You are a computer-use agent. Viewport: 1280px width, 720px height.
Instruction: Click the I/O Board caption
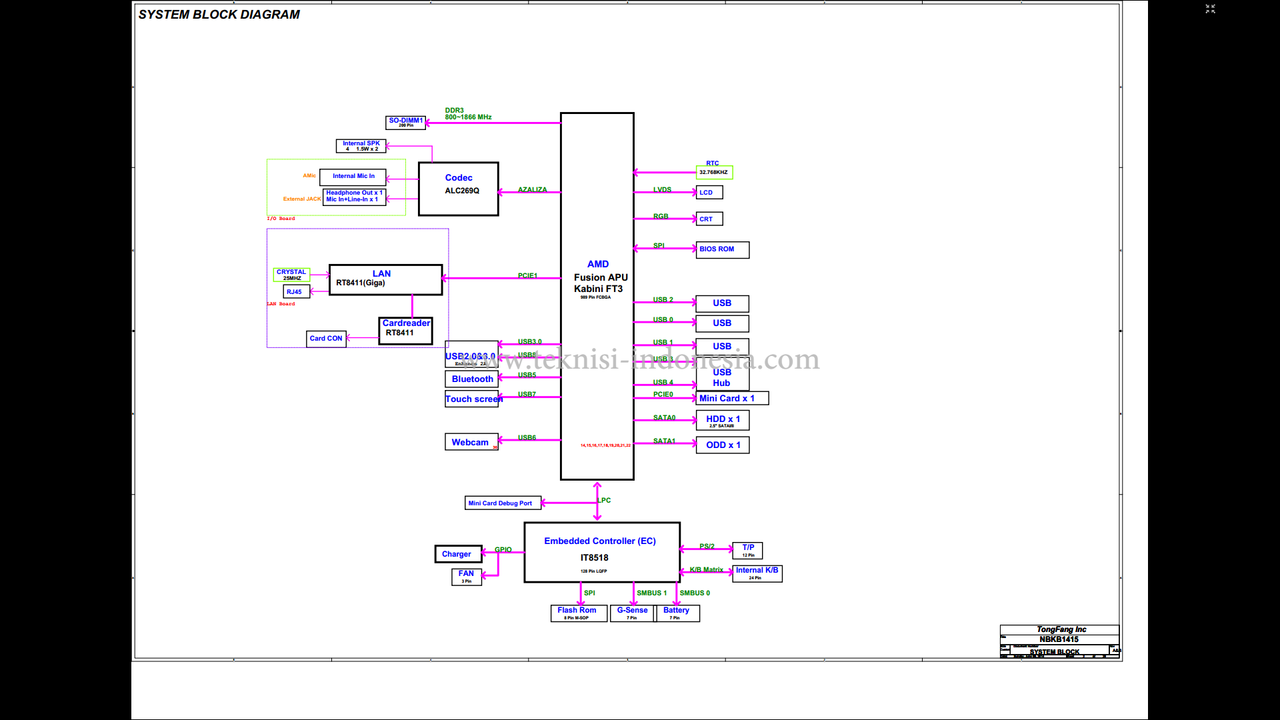pyautogui.click(x=280, y=218)
